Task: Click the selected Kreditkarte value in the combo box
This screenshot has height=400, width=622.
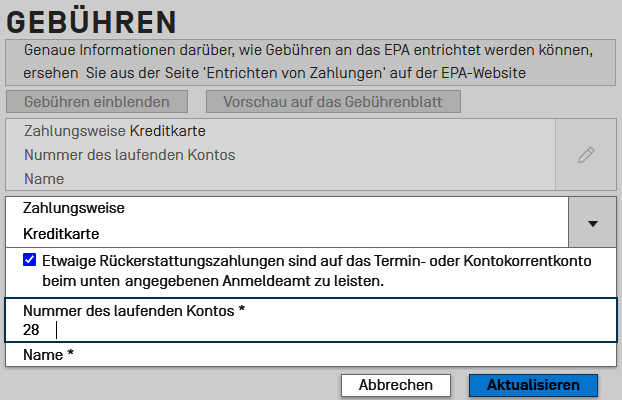Action: coord(61,232)
